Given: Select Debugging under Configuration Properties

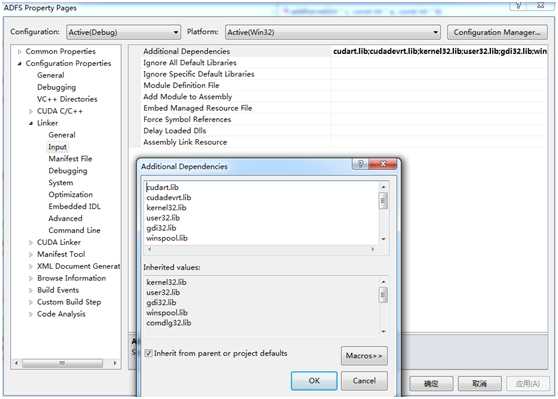Looking at the screenshot, I should 56,87.
